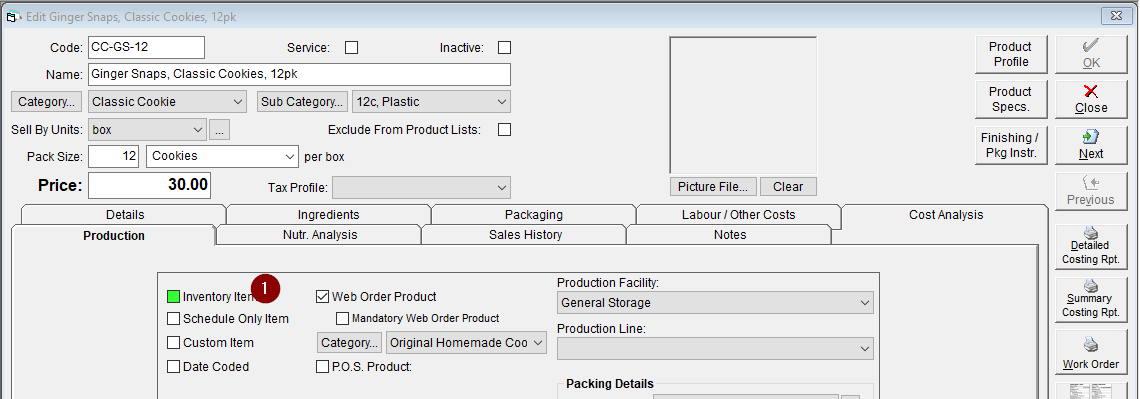Screen dimensions: 1140x399
Task: Click the Picture File... button
Action: pos(713,187)
